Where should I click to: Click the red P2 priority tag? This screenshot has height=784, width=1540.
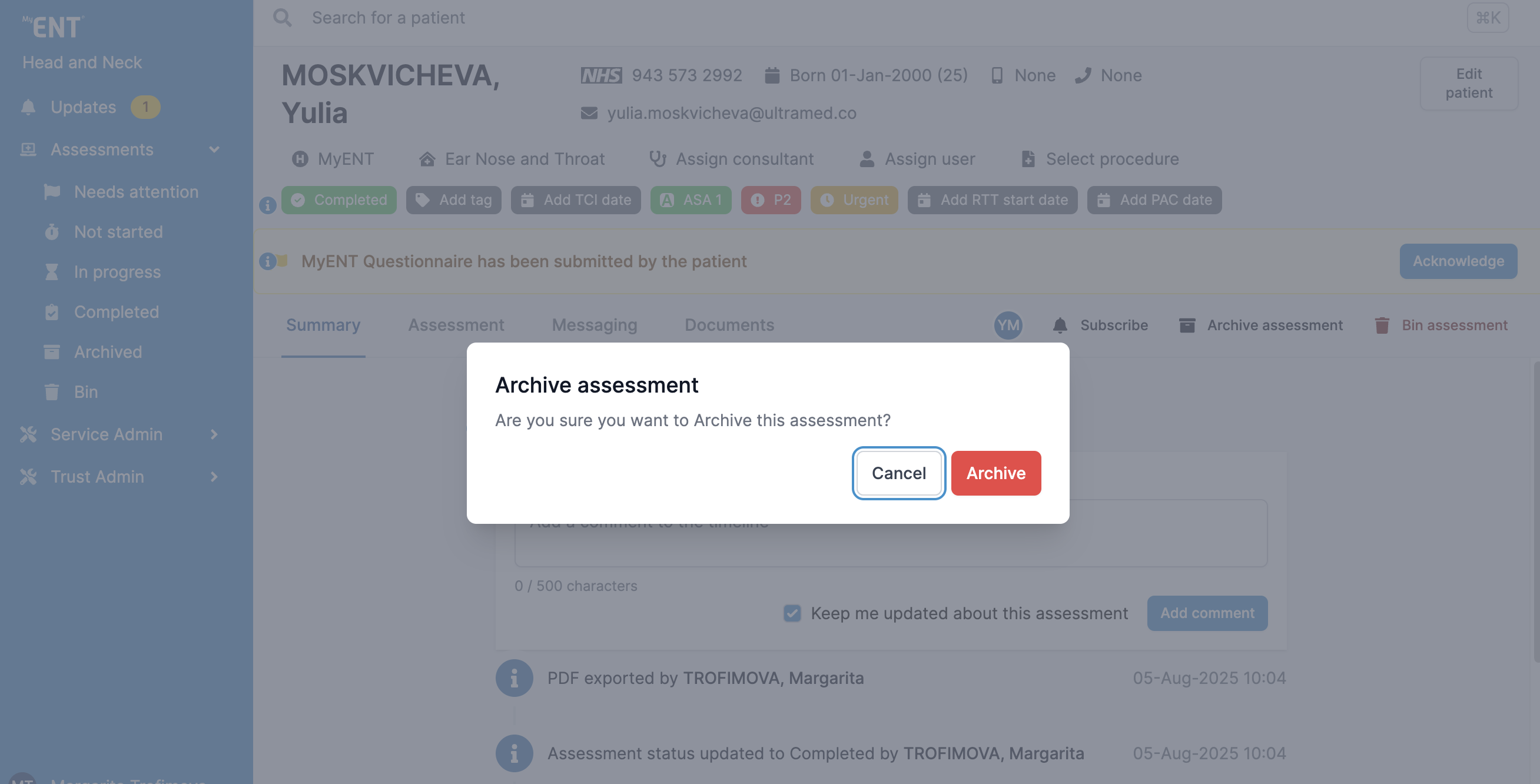(771, 200)
